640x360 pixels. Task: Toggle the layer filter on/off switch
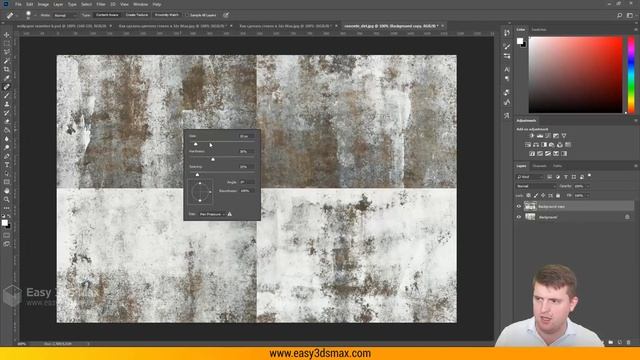point(589,176)
